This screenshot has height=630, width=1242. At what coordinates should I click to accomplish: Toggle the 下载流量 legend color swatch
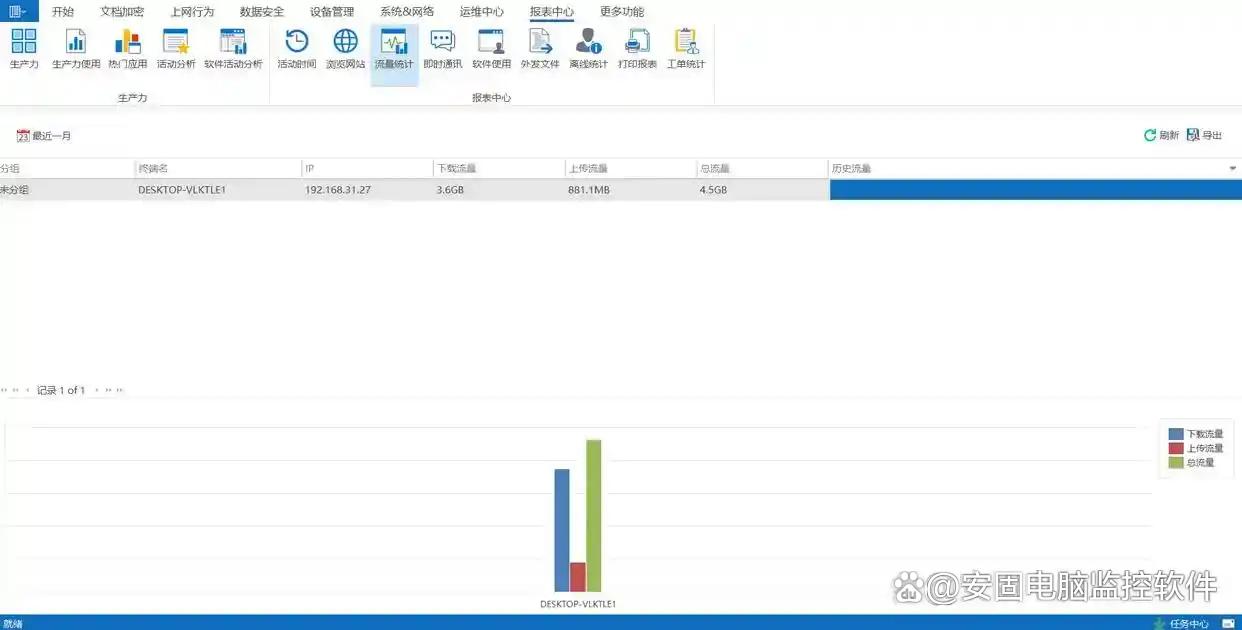point(1175,434)
